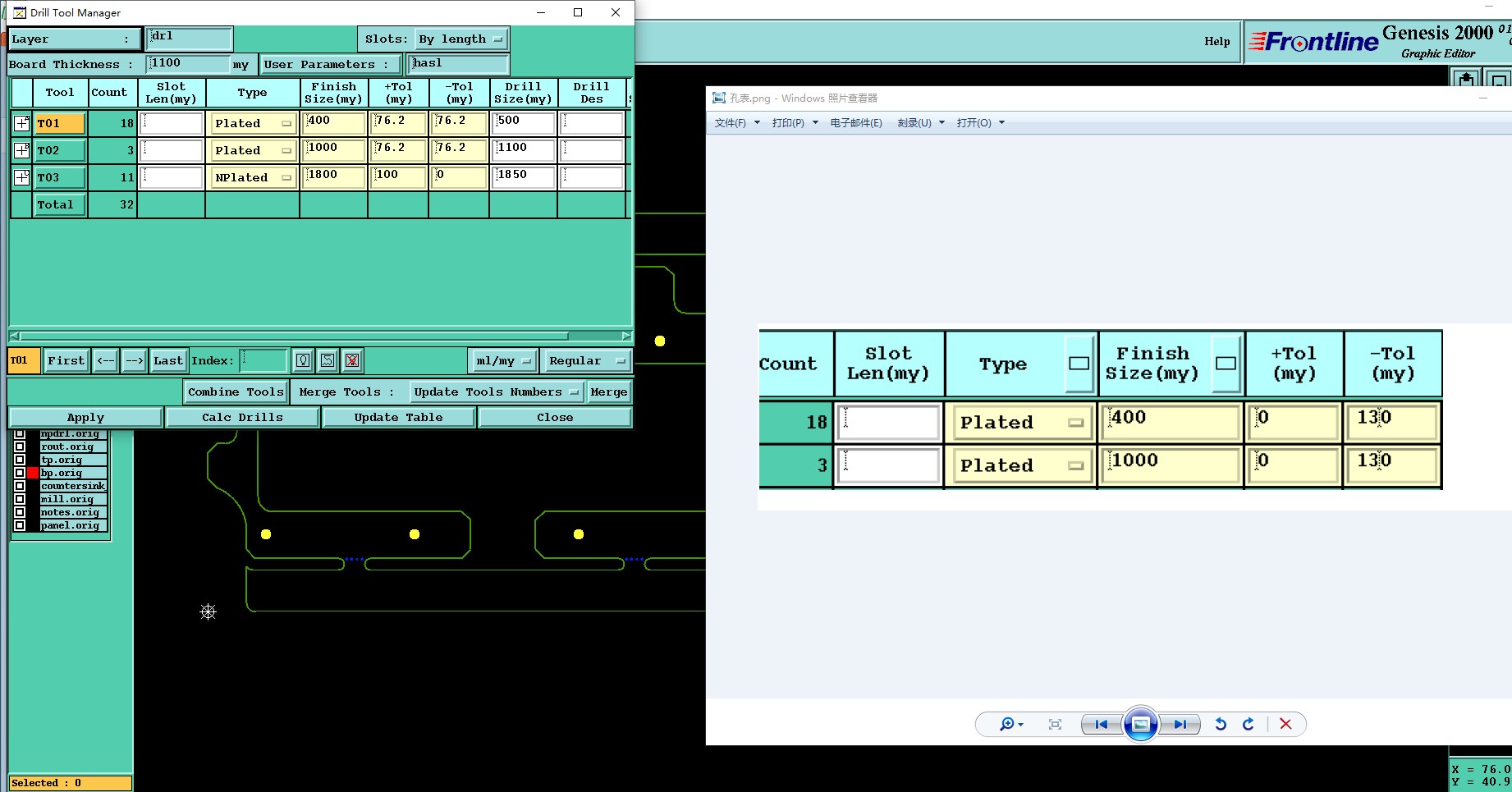Click the T01 Finish Size field

[x=334, y=123]
